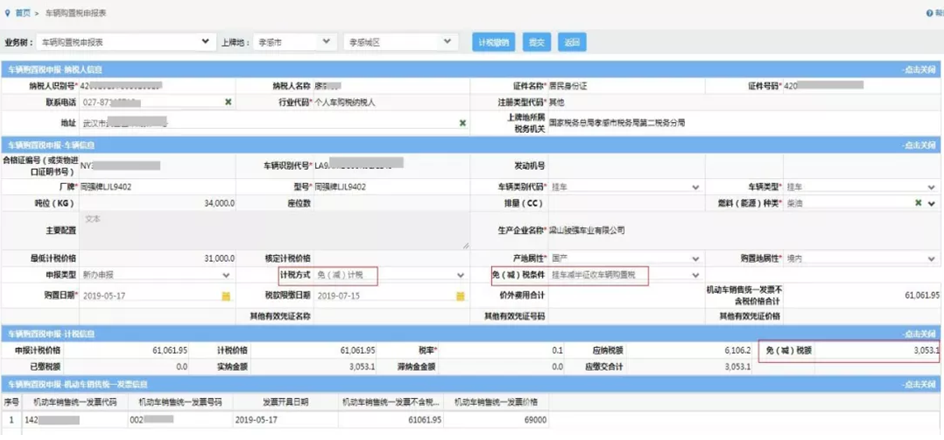Screen dimensions: 944x440
Task: Click 点击关闭 on the 发票信息 section
Action: click(x=919, y=384)
